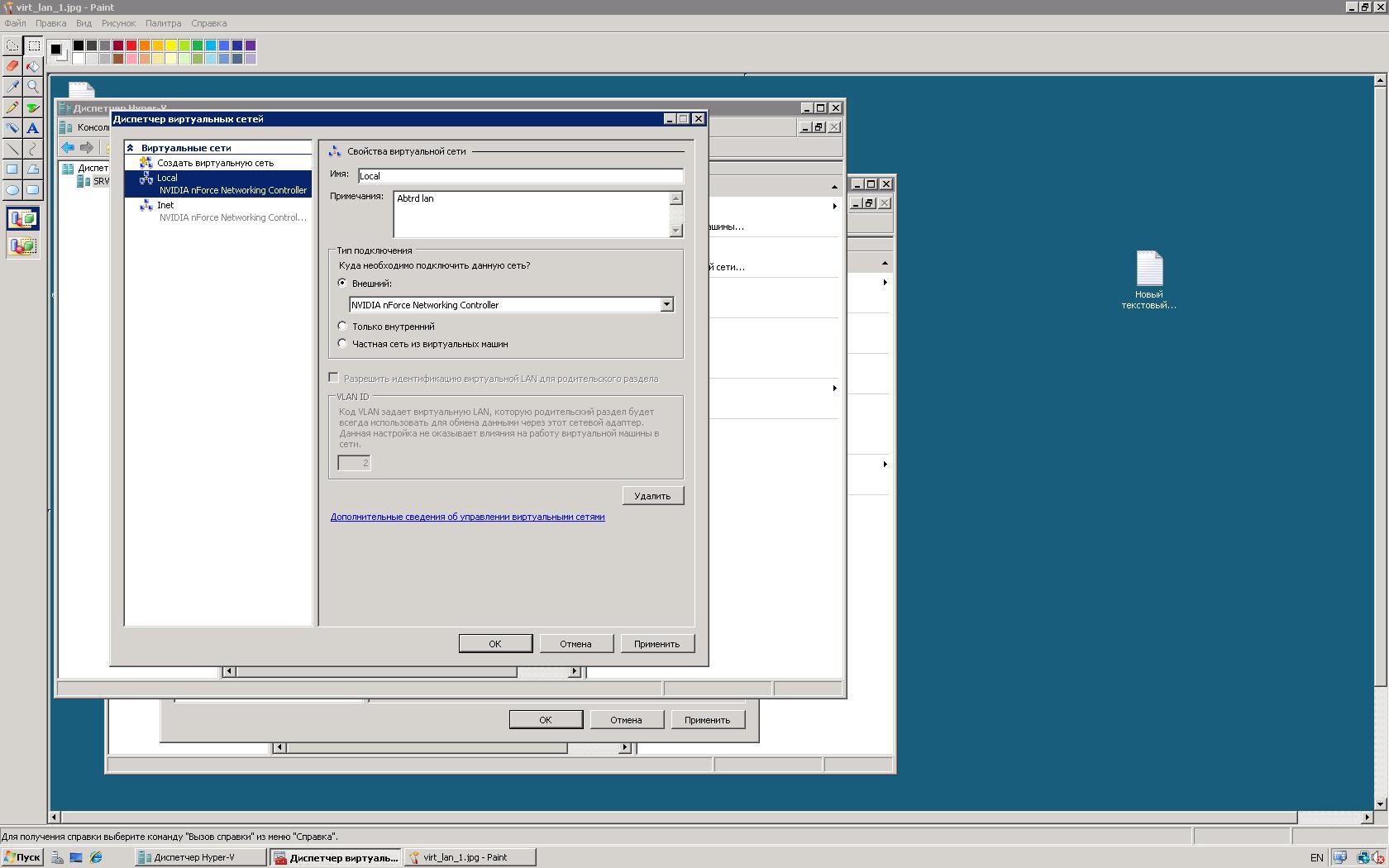Select the white palette color
Viewport: 1389px width, 868px height.
[79, 59]
